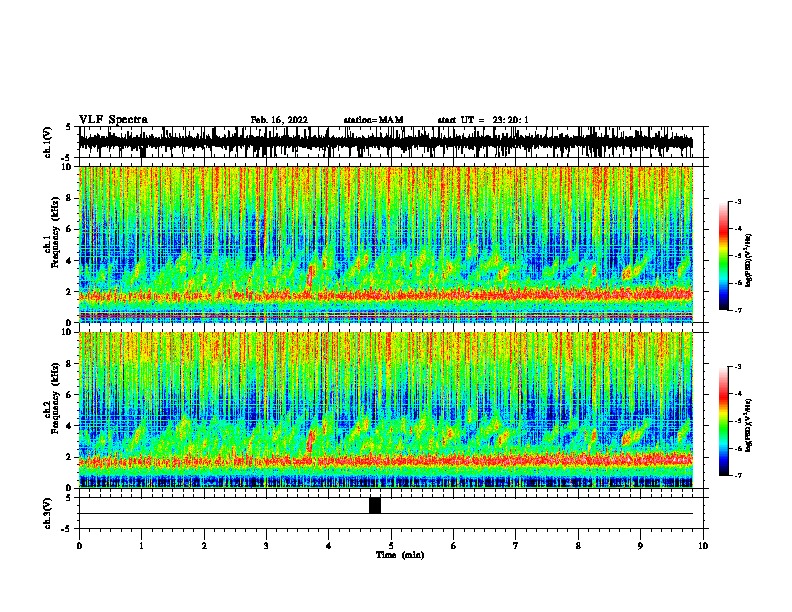Click time axis tick label "1"
The width and height of the screenshot is (792, 612).
[141, 546]
